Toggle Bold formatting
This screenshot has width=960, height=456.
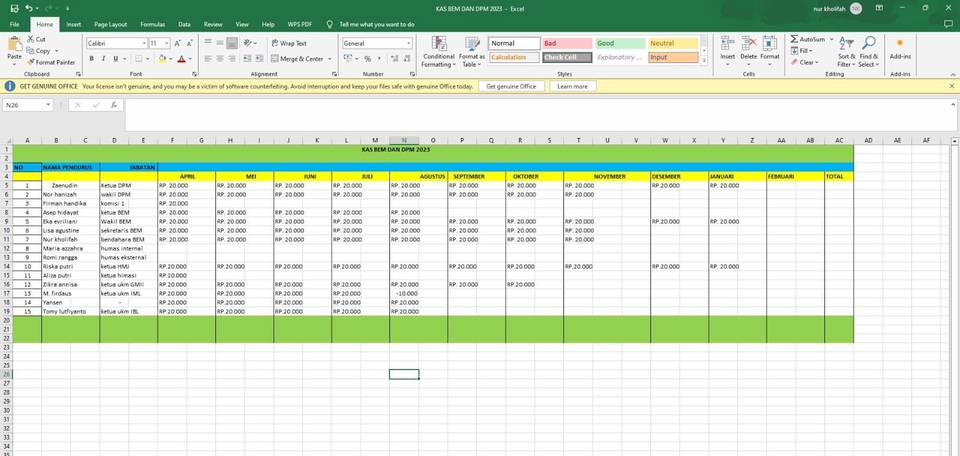[92, 59]
